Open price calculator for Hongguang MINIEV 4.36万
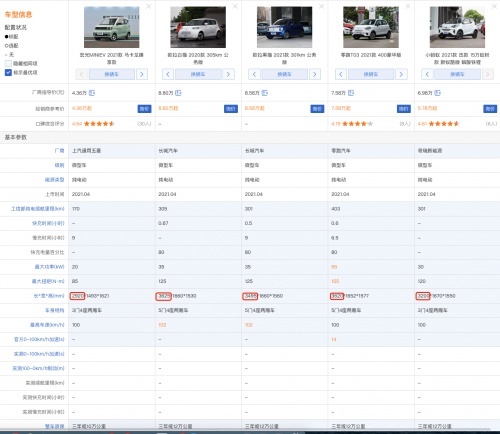Screen dimensions: 500x434 point(92,93)
